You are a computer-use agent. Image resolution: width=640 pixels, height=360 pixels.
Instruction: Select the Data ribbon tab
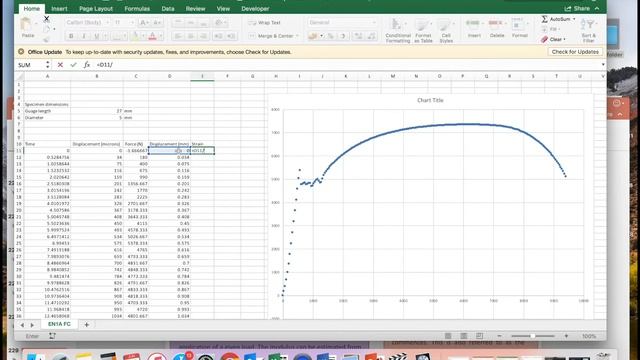coord(168,9)
